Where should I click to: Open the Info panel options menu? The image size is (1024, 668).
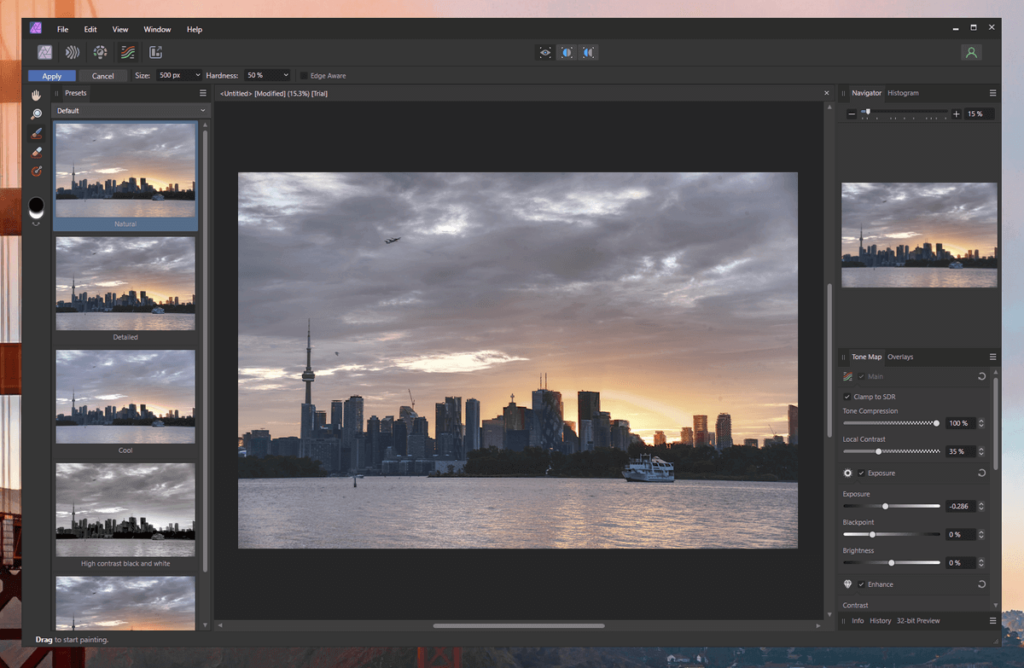993,621
